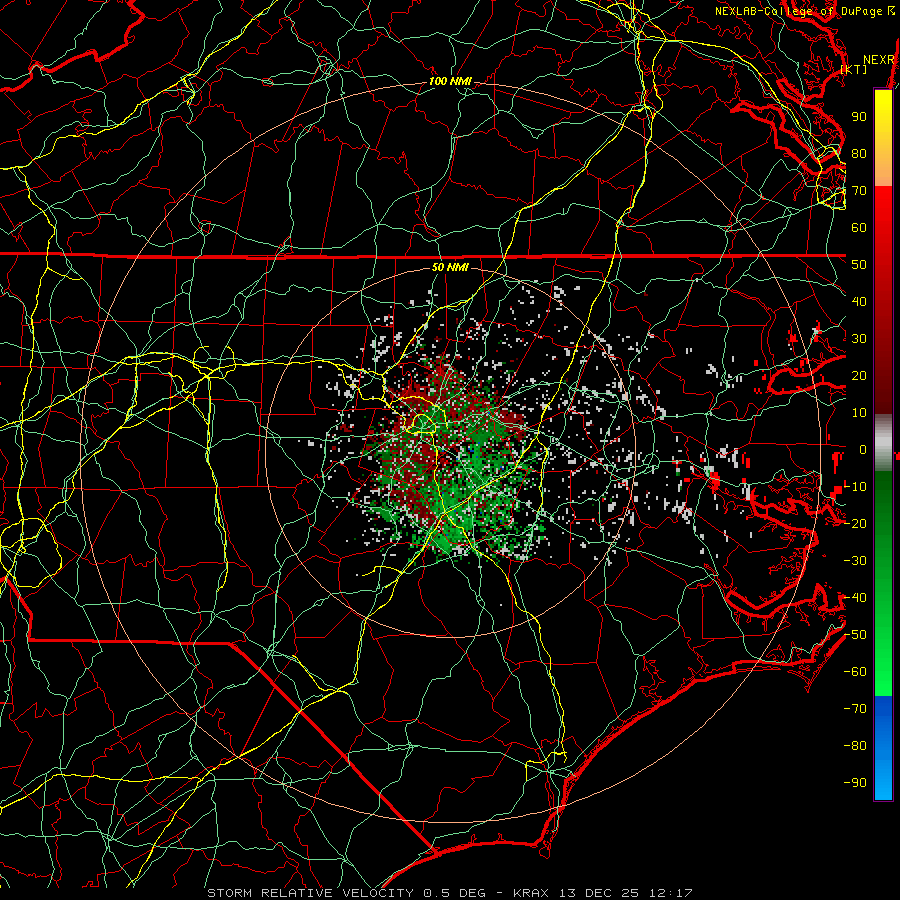900x900 pixels.
Task: Click the "10" value on the velocity scale
Action: pyautogui.click(x=859, y=413)
